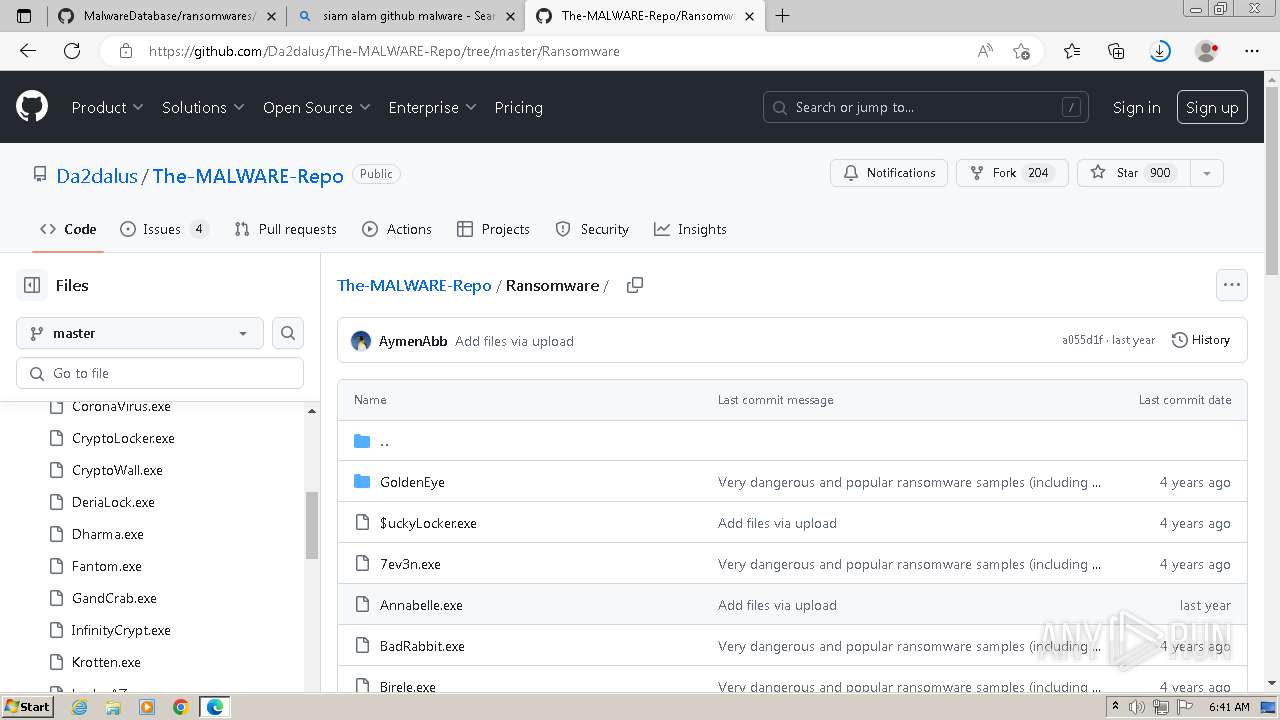This screenshot has width=1280, height=720.
Task: Open the master branch dropdown
Action: click(140, 333)
